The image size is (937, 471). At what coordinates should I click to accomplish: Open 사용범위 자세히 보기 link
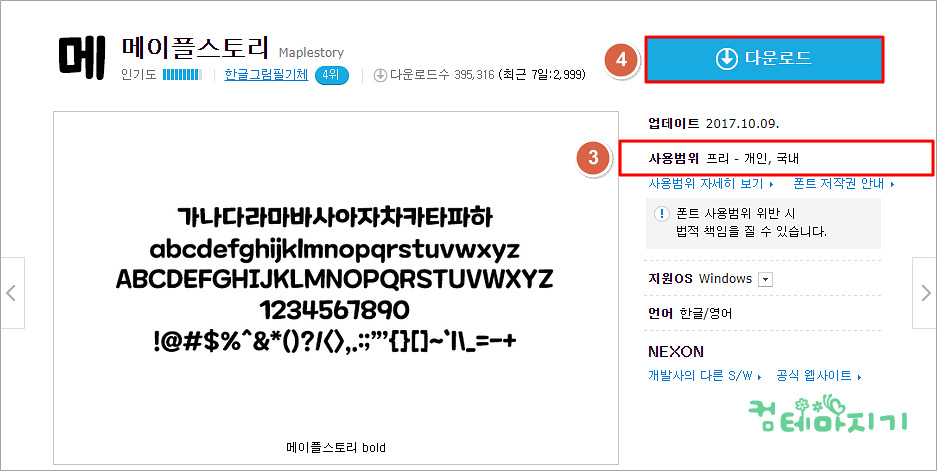711,183
